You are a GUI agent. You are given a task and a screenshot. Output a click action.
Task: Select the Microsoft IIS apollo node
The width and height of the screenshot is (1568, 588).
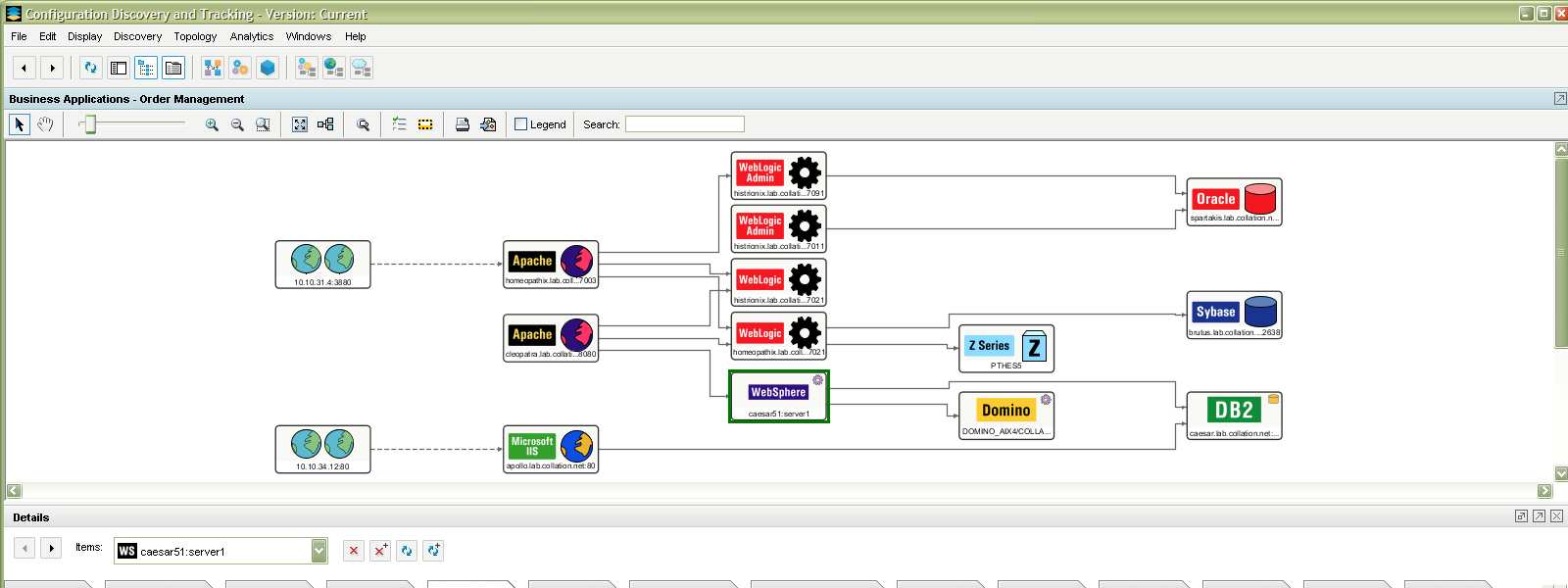pyautogui.click(x=551, y=450)
